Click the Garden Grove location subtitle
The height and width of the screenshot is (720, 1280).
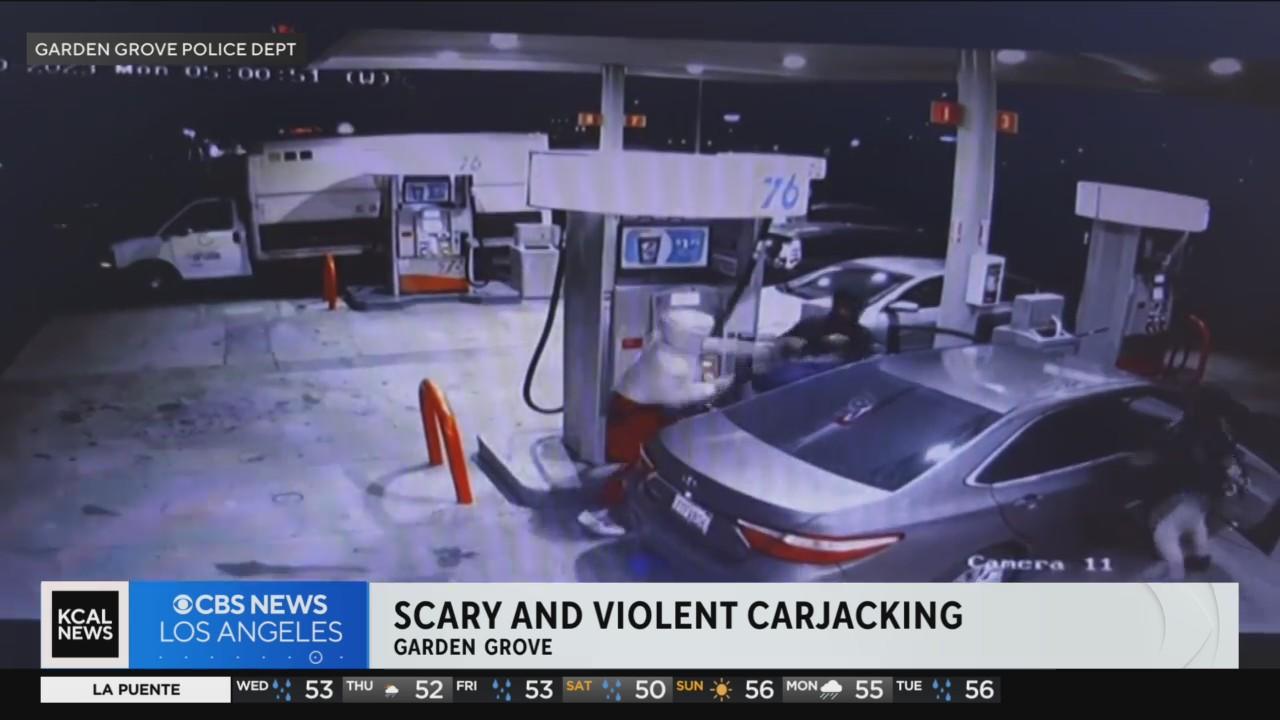473,647
